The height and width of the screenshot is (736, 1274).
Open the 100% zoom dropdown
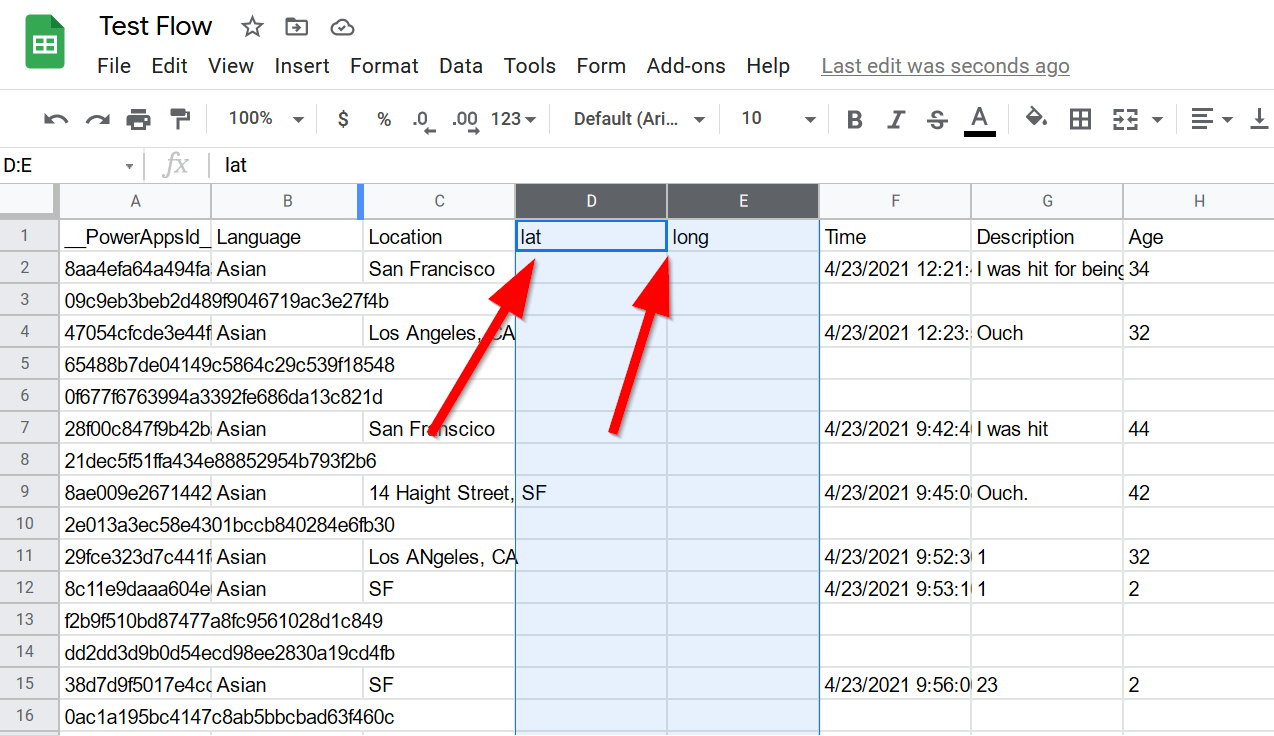[x=265, y=119]
